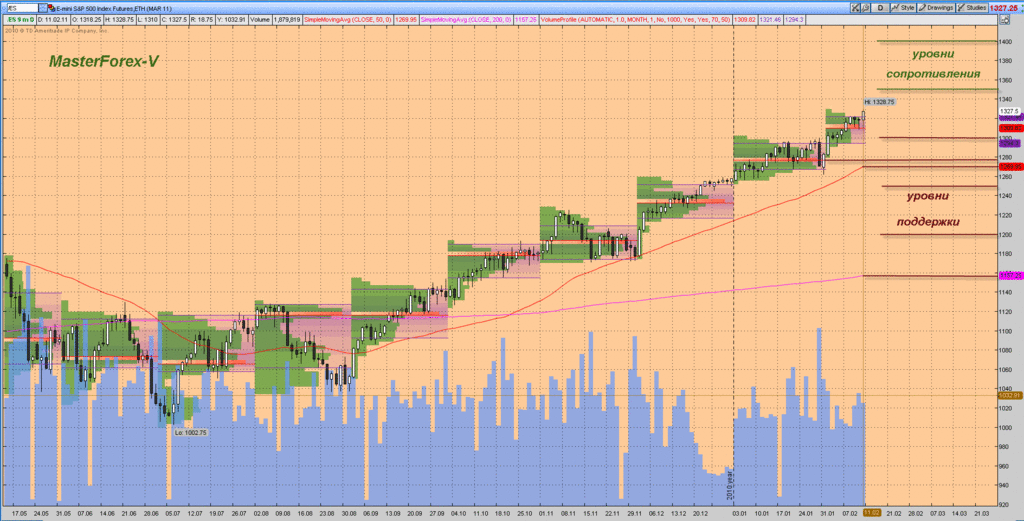This screenshot has width=1024, height=521.
Task: Click the low price L: 1310
Action: pyautogui.click(x=148, y=20)
